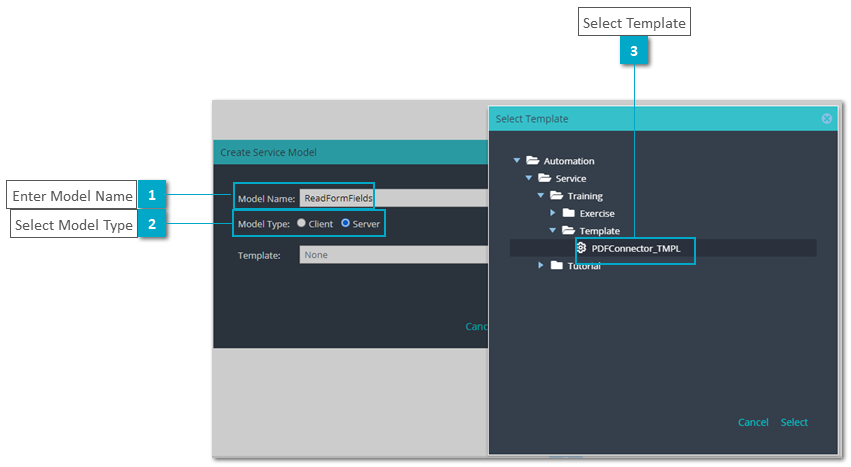Click the Training folder icon
This screenshot has height=467, width=851.
pyautogui.click(x=556, y=195)
